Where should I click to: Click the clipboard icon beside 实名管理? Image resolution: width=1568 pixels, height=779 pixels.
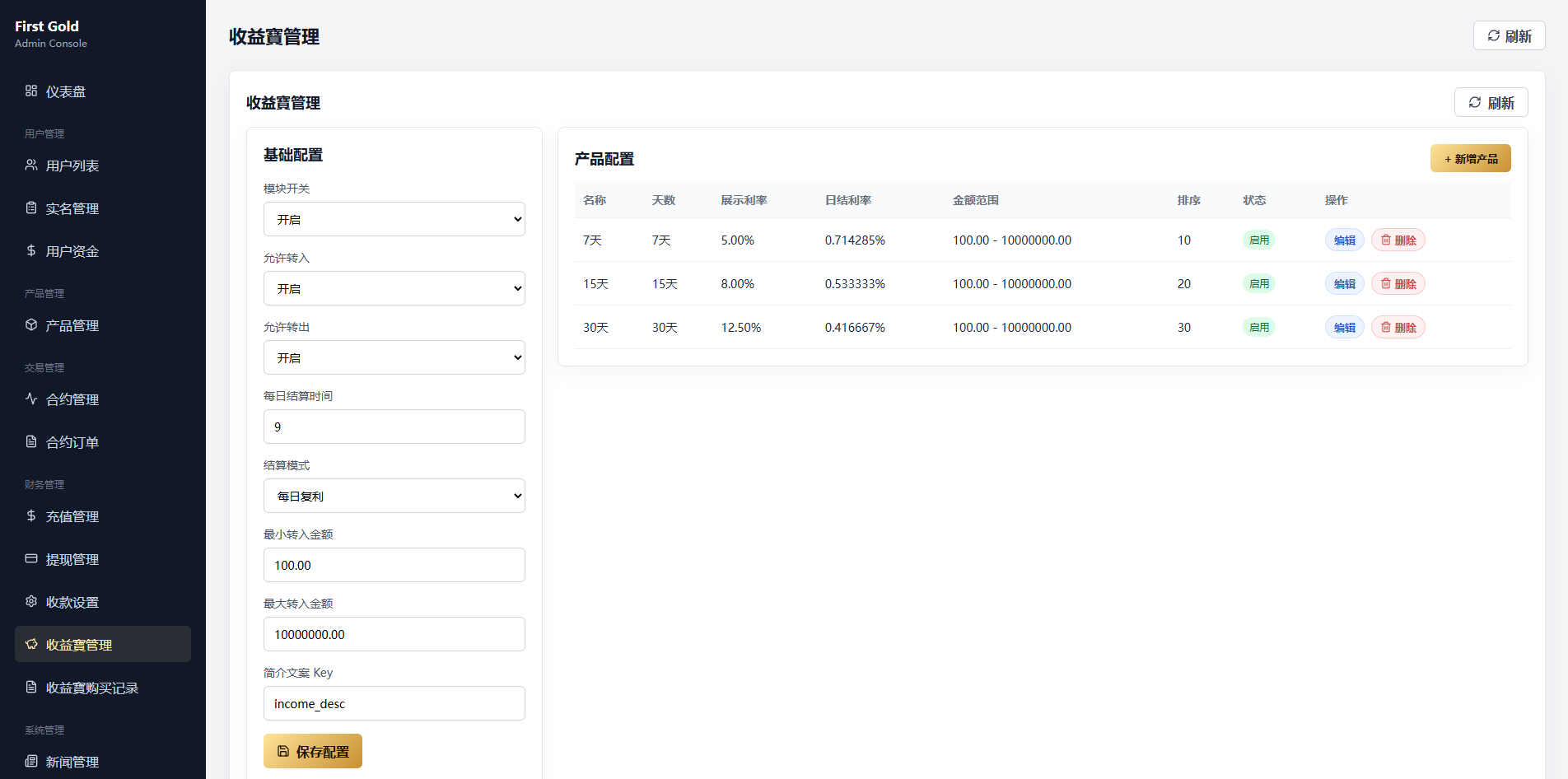[x=31, y=208]
